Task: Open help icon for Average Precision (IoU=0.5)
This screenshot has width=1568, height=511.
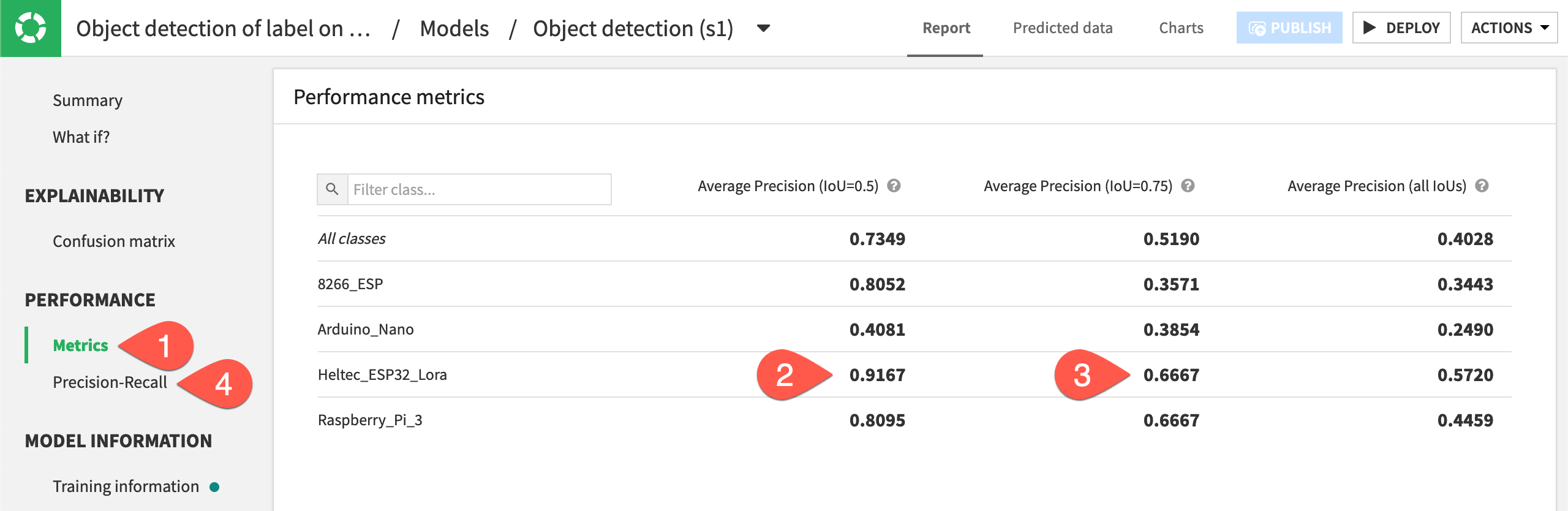Action: pyautogui.click(x=894, y=186)
